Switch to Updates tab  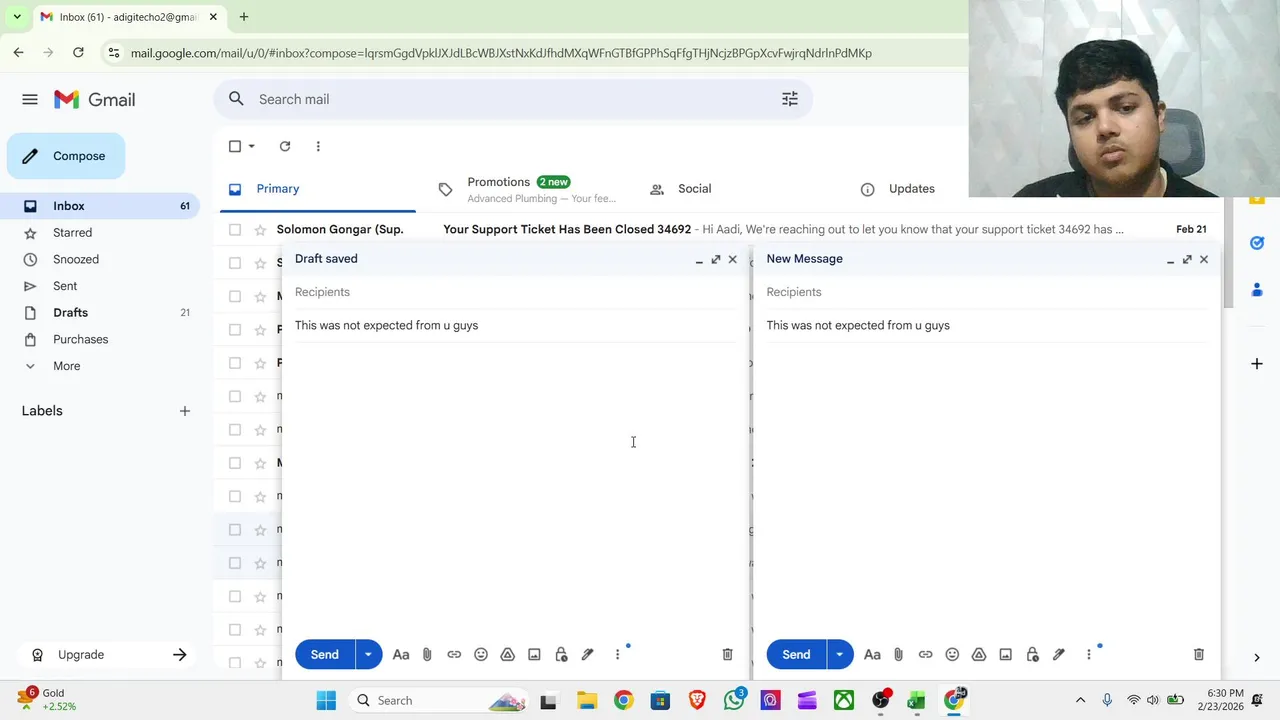pyautogui.click(x=911, y=189)
